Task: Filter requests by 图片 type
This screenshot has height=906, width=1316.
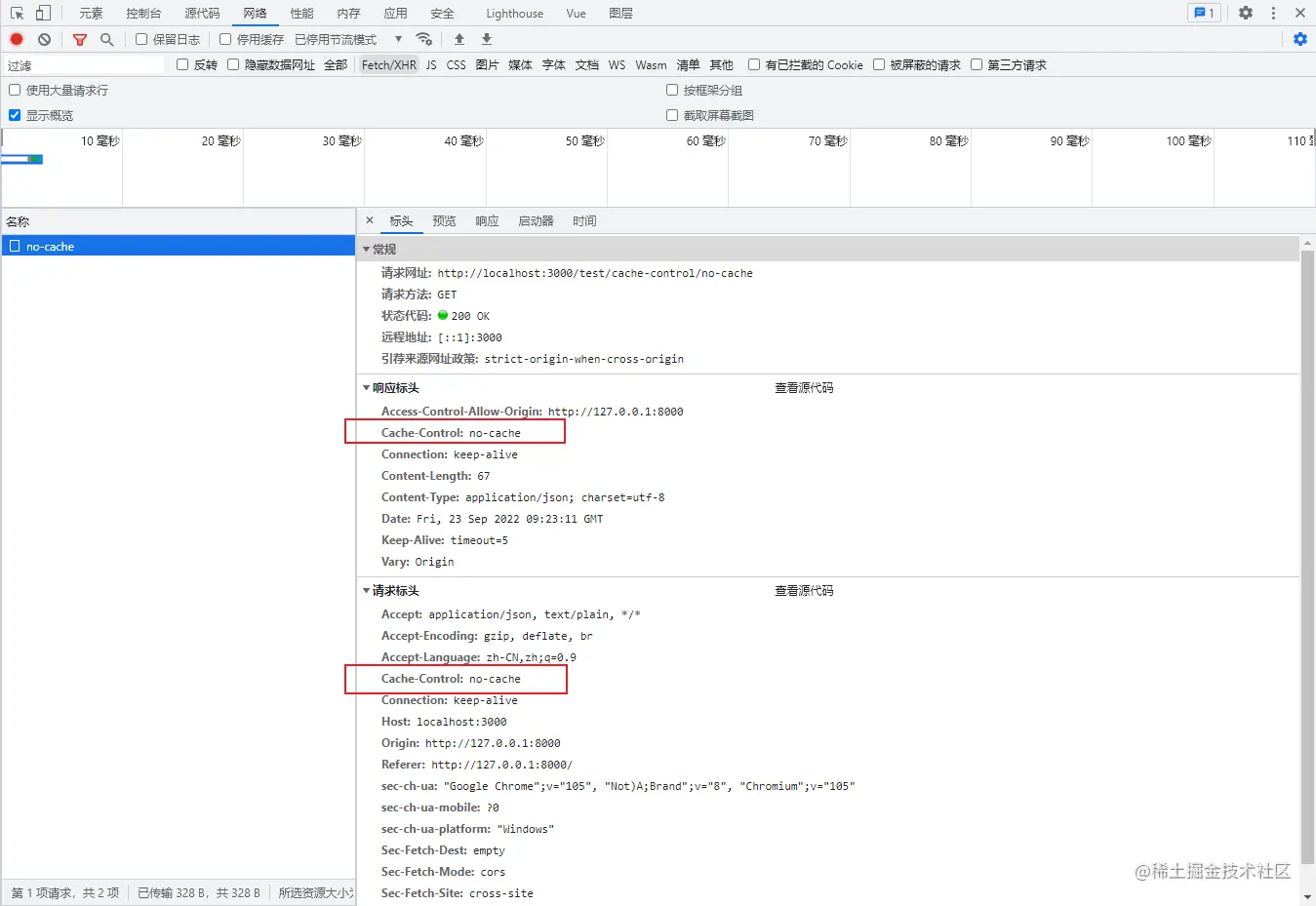Action: [x=487, y=64]
